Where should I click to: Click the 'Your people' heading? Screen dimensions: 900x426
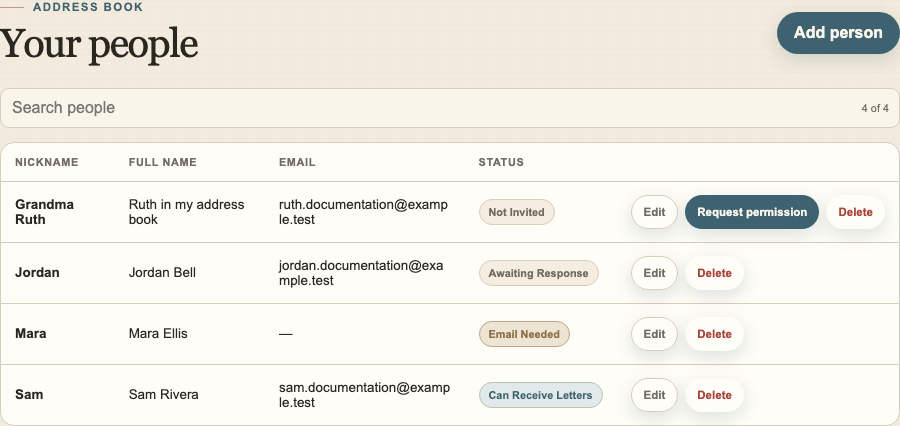[99, 44]
